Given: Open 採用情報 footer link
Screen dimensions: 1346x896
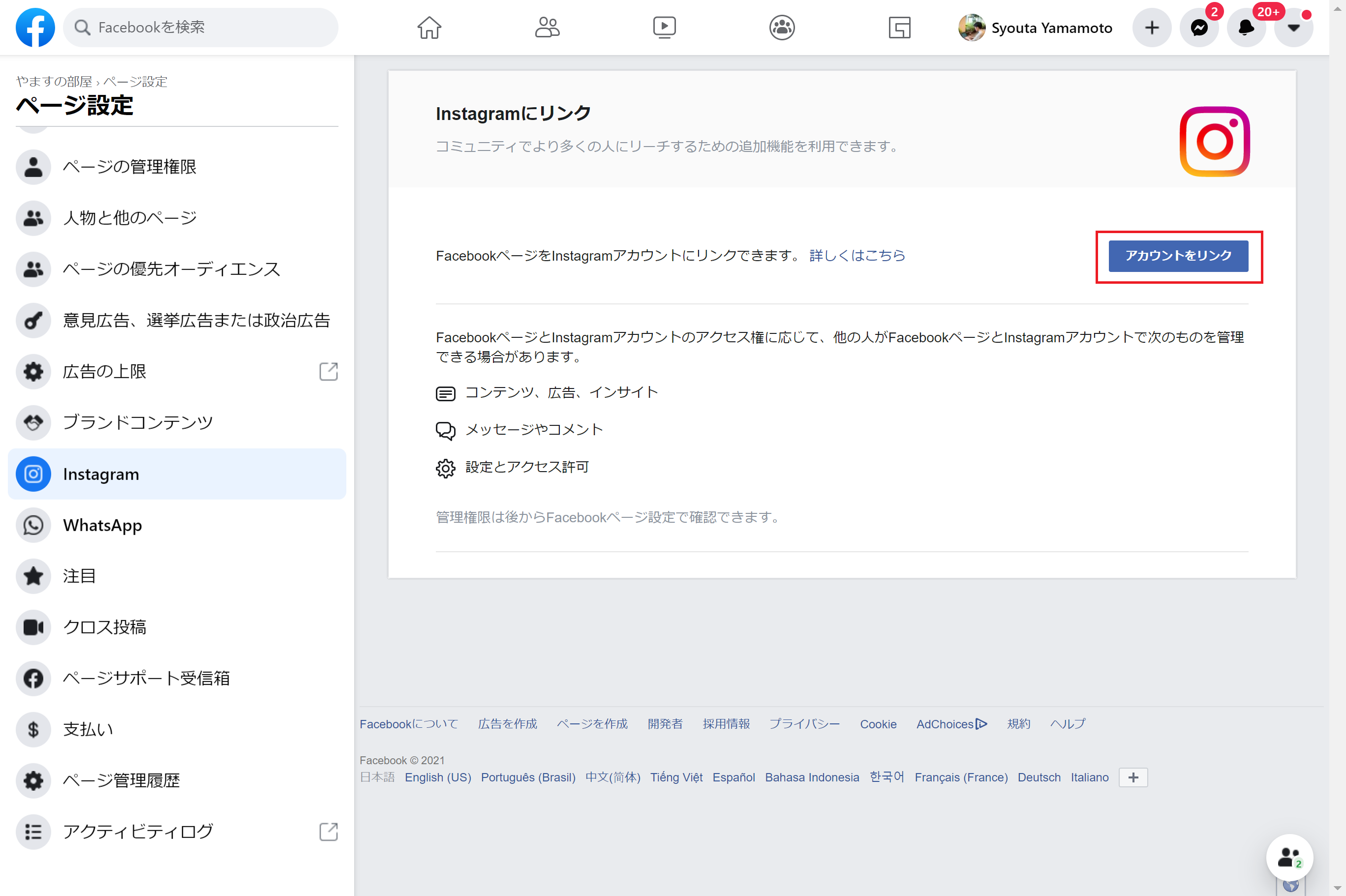Looking at the screenshot, I should (726, 724).
